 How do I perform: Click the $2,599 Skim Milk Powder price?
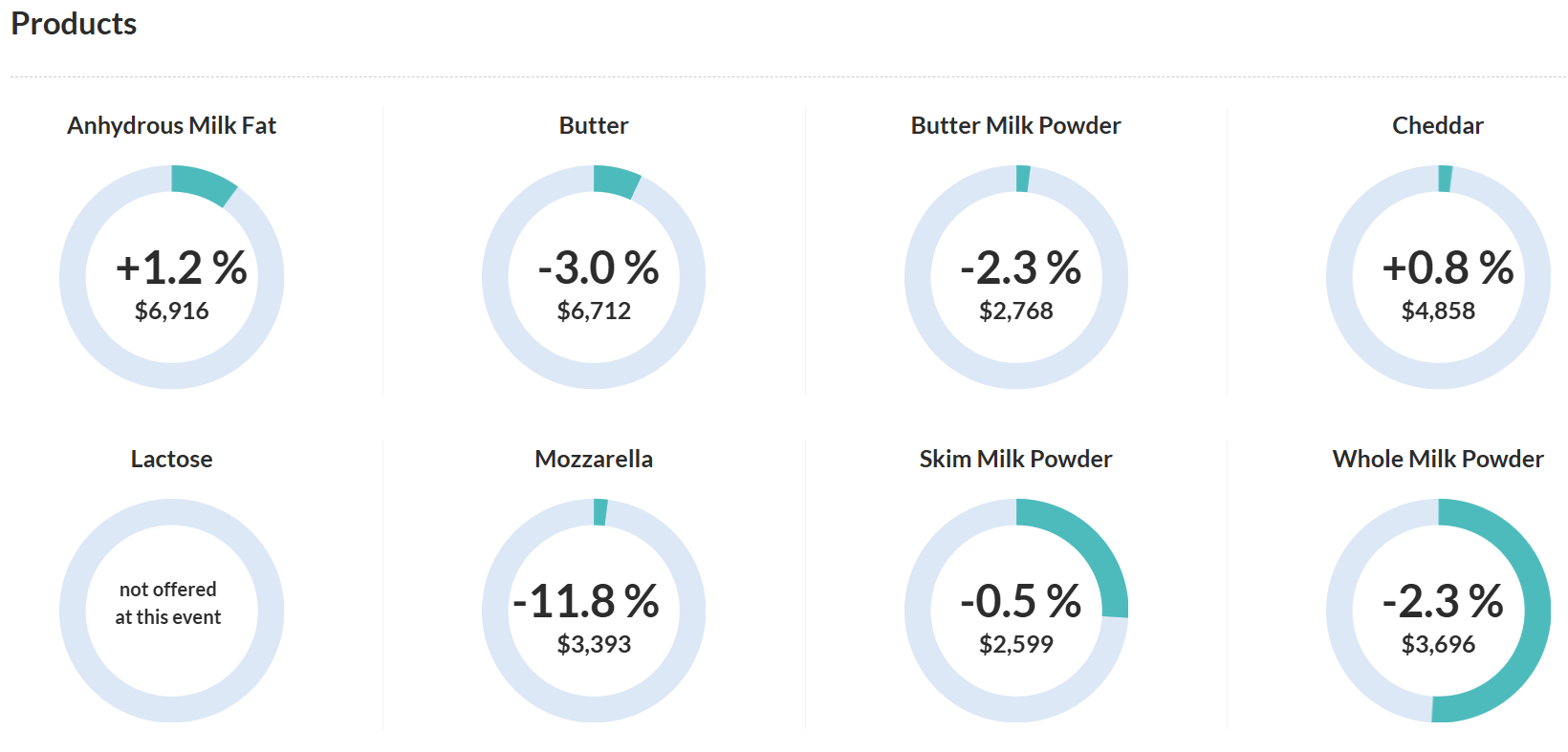[x=1016, y=645]
